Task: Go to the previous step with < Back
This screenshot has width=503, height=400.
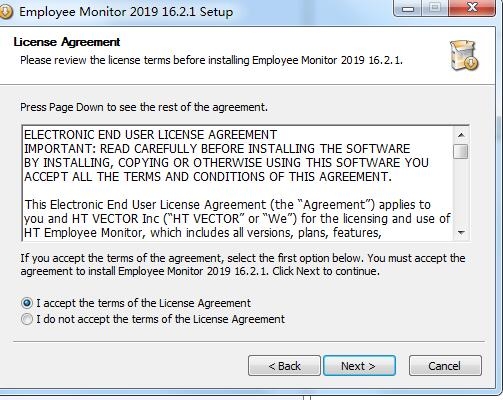Action: (x=284, y=366)
